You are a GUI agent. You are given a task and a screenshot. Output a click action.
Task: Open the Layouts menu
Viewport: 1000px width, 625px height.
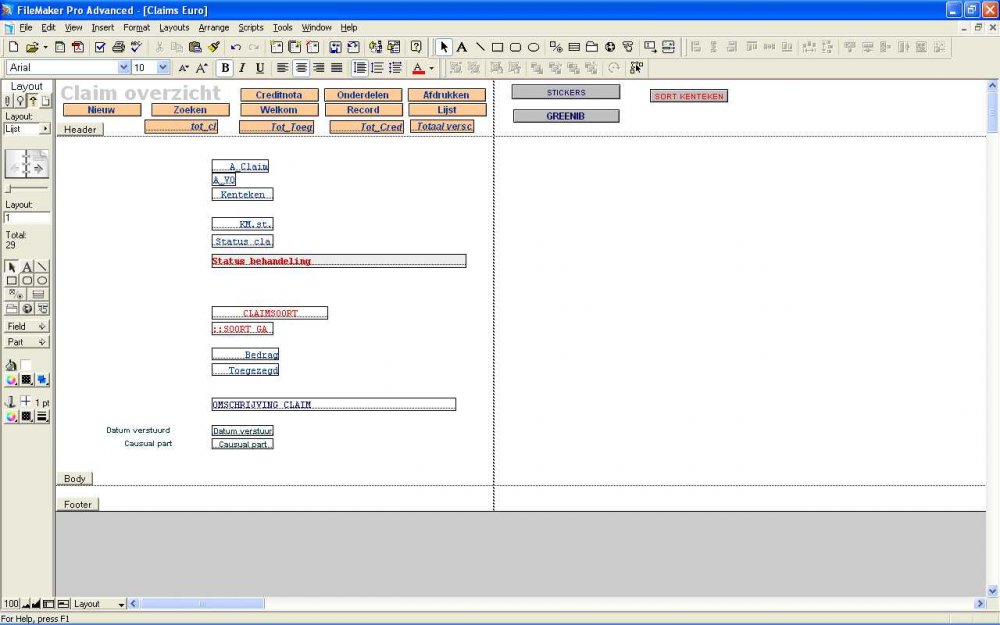(174, 28)
